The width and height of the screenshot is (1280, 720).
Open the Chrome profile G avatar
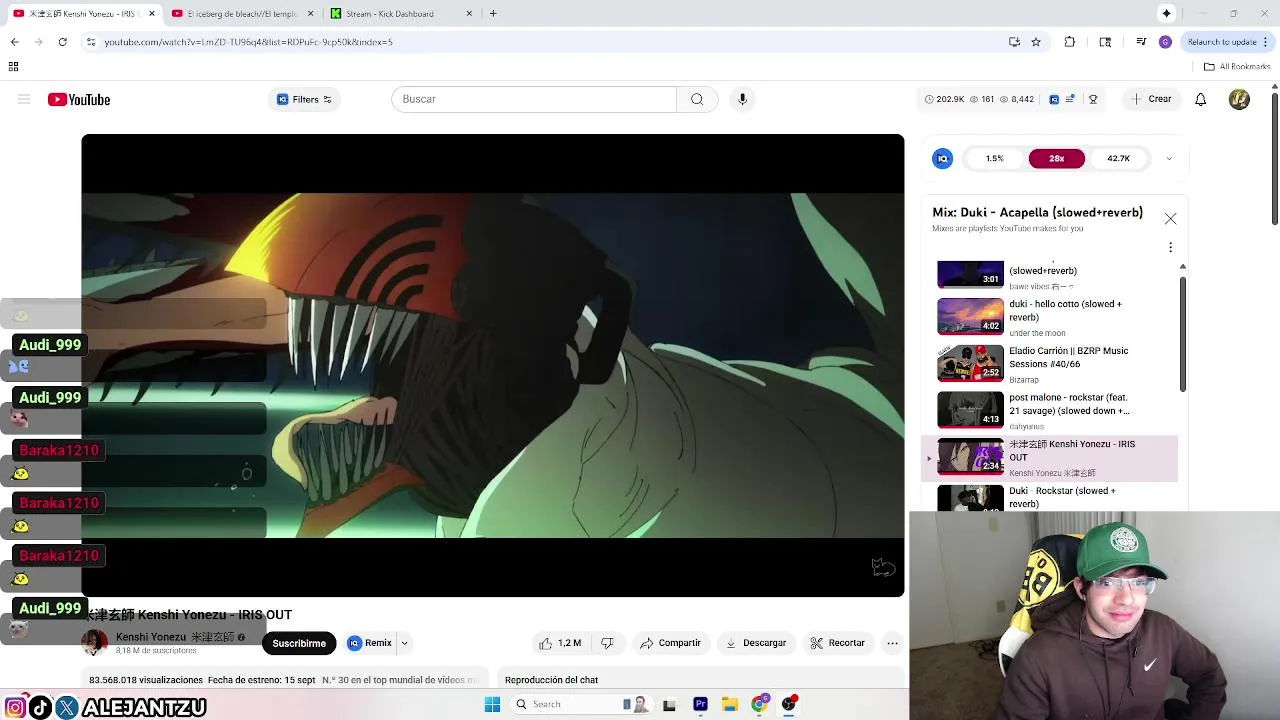click(1165, 42)
